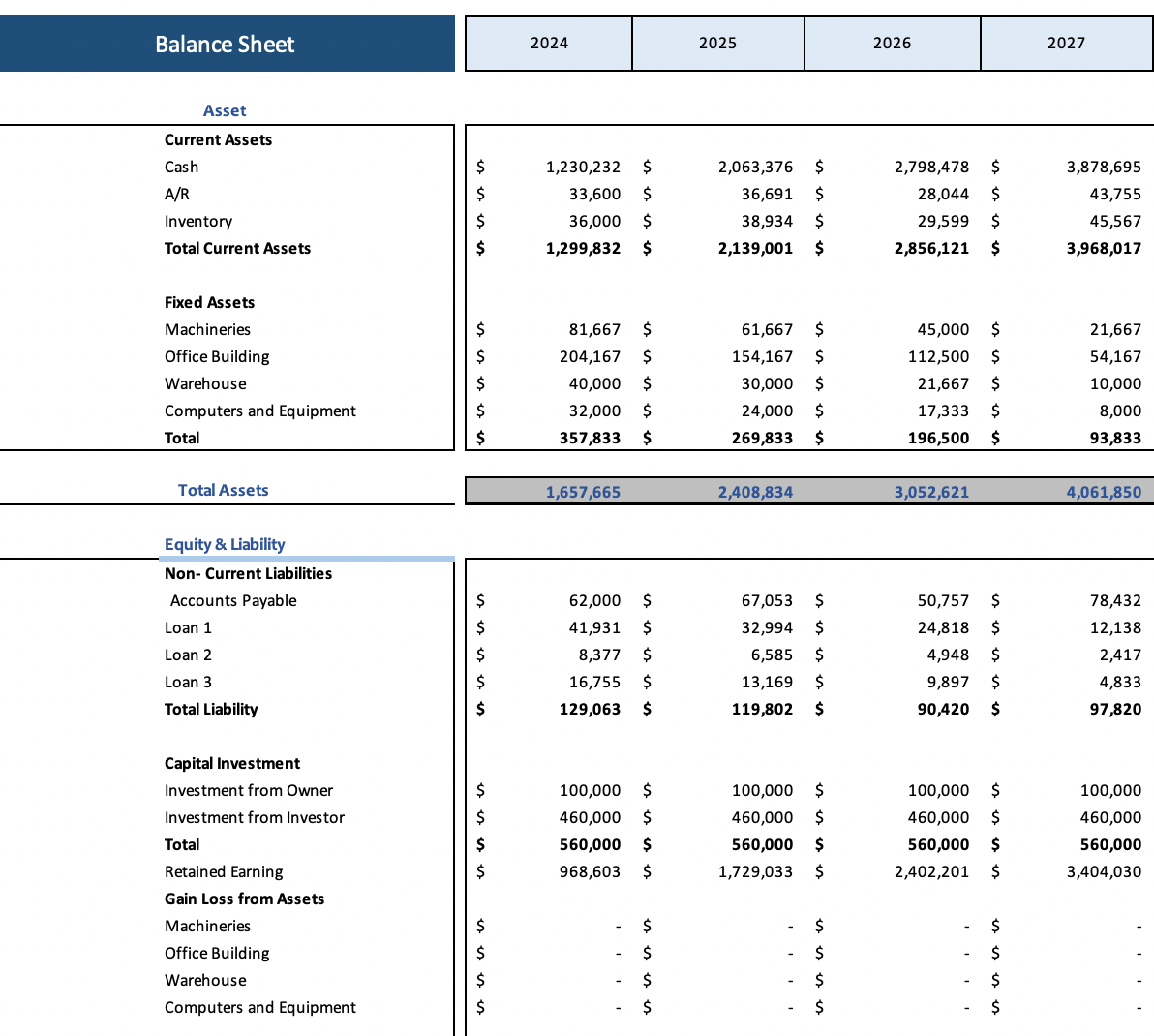Screen dimensions: 1154x1036
Task: Select the Asset section heading
Action: tap(225, 110)
